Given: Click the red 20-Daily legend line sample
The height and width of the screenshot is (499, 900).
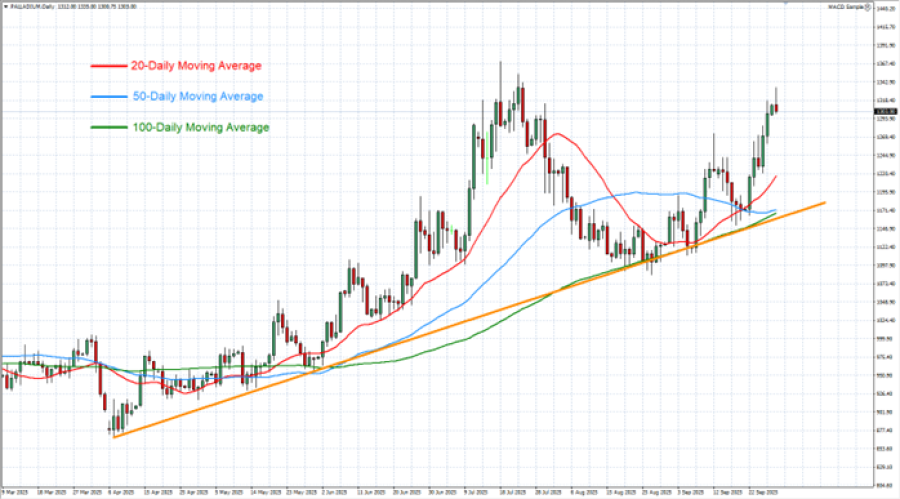Looking at the screenshot, I should [108, 66].
